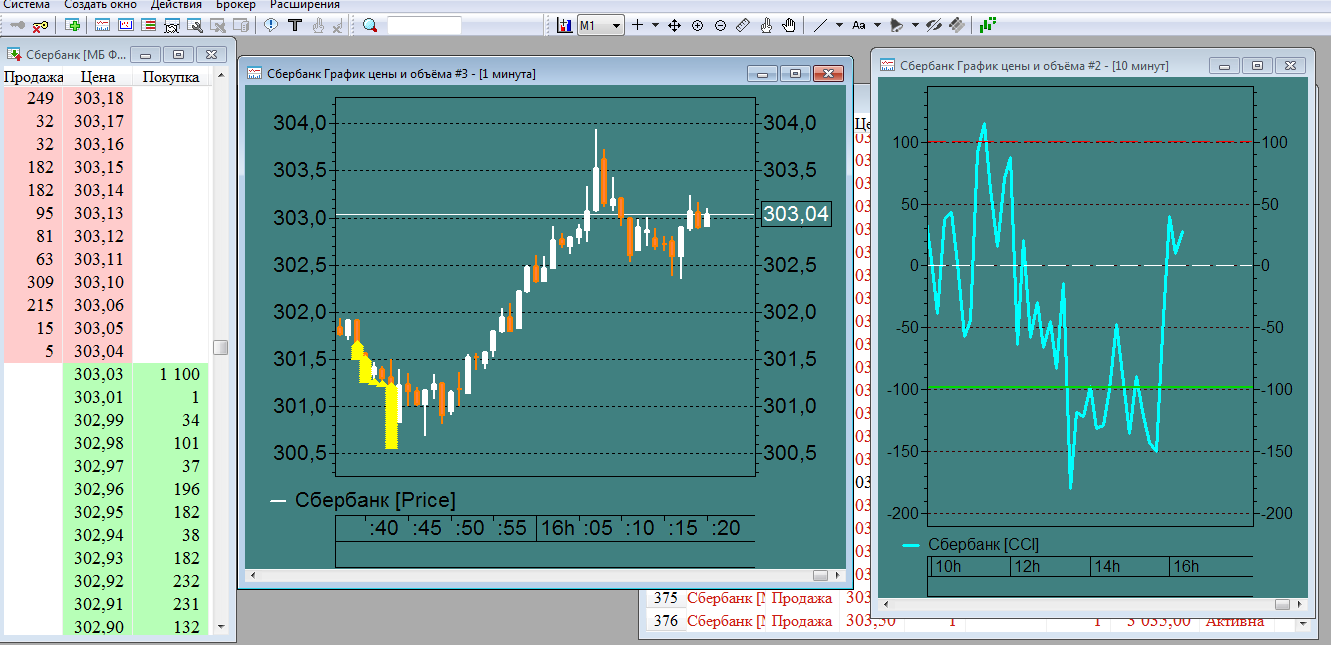
Task: Click the zoom in circle-plus icon
Action: 697,25
